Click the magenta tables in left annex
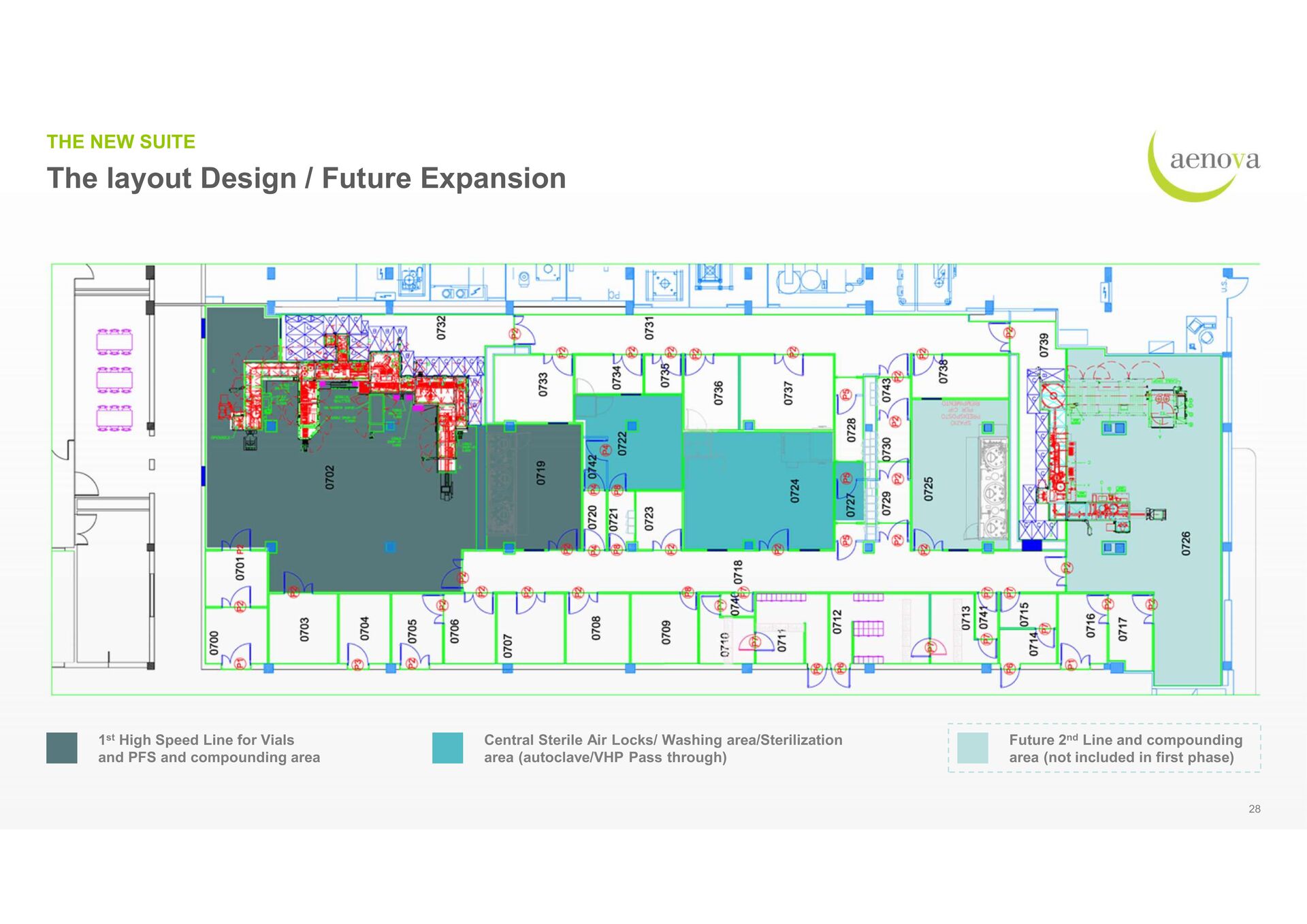The image size is (1307, 924). point(114,380)
